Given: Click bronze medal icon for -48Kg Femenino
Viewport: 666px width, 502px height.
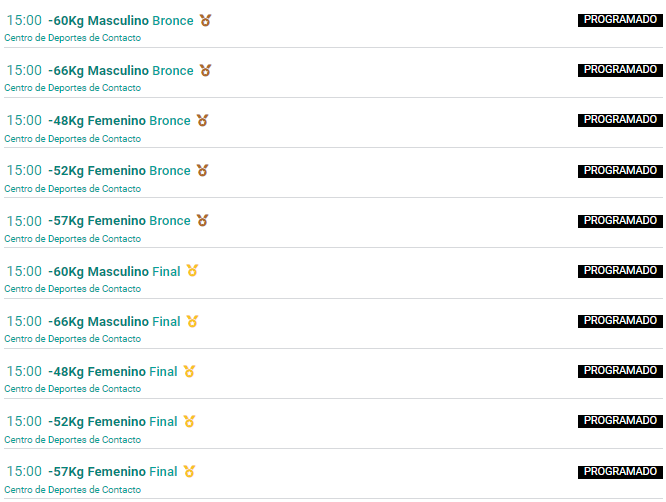Looking at the screenshot, I should coord(203,121).
